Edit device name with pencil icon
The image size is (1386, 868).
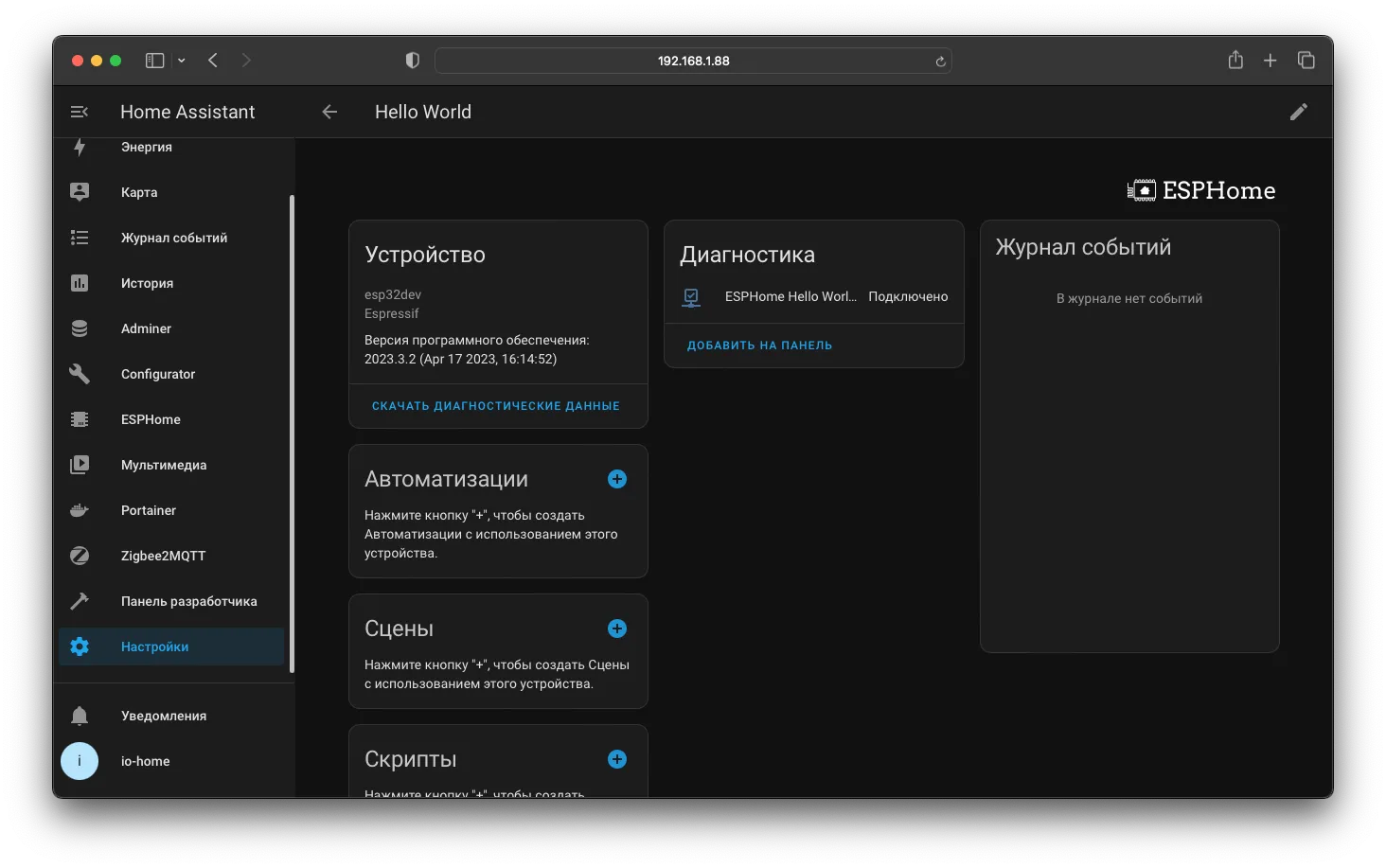click(x=1299, y=112)
